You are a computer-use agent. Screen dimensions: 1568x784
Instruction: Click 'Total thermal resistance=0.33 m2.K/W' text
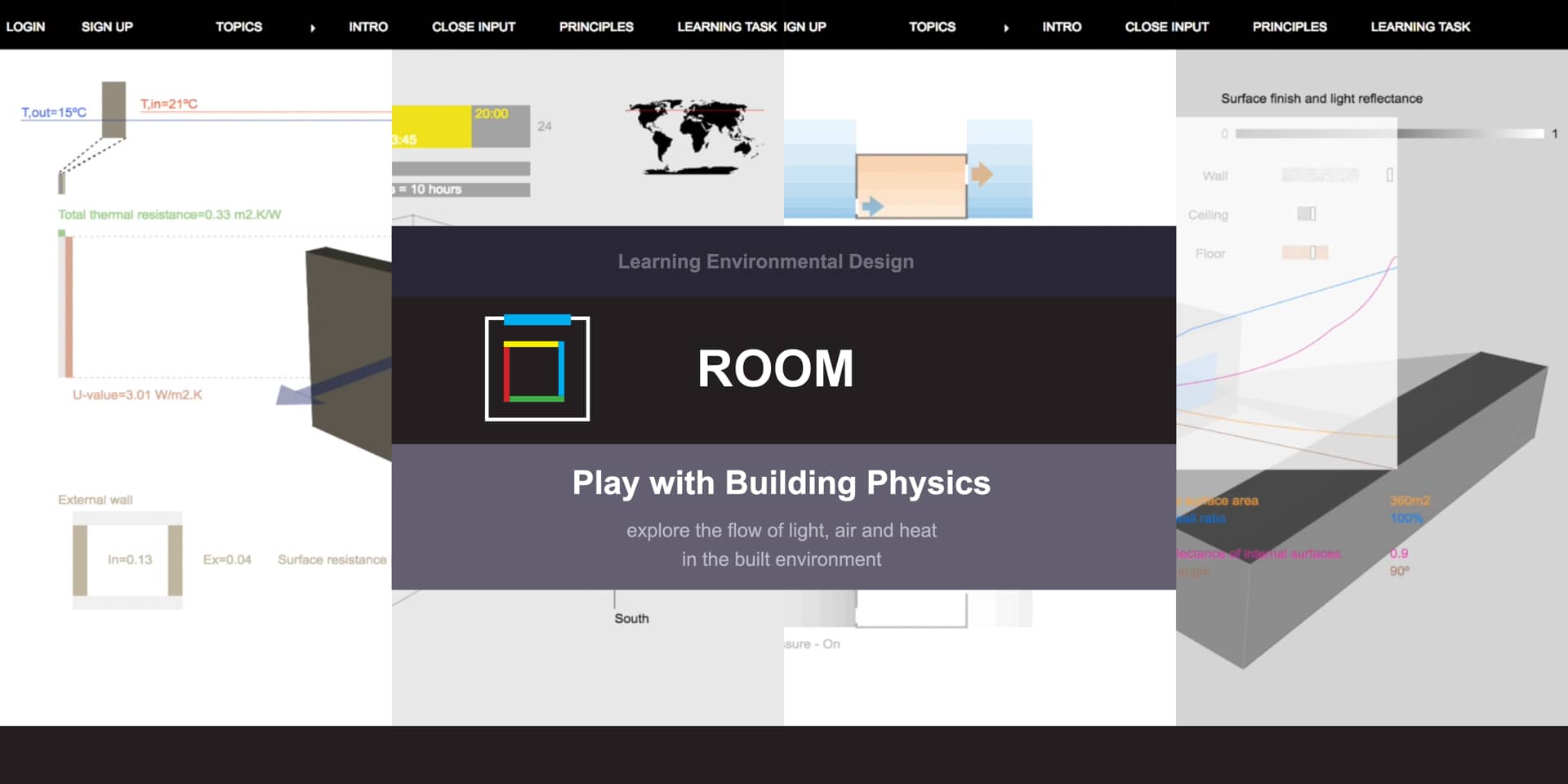coord(169,215)
